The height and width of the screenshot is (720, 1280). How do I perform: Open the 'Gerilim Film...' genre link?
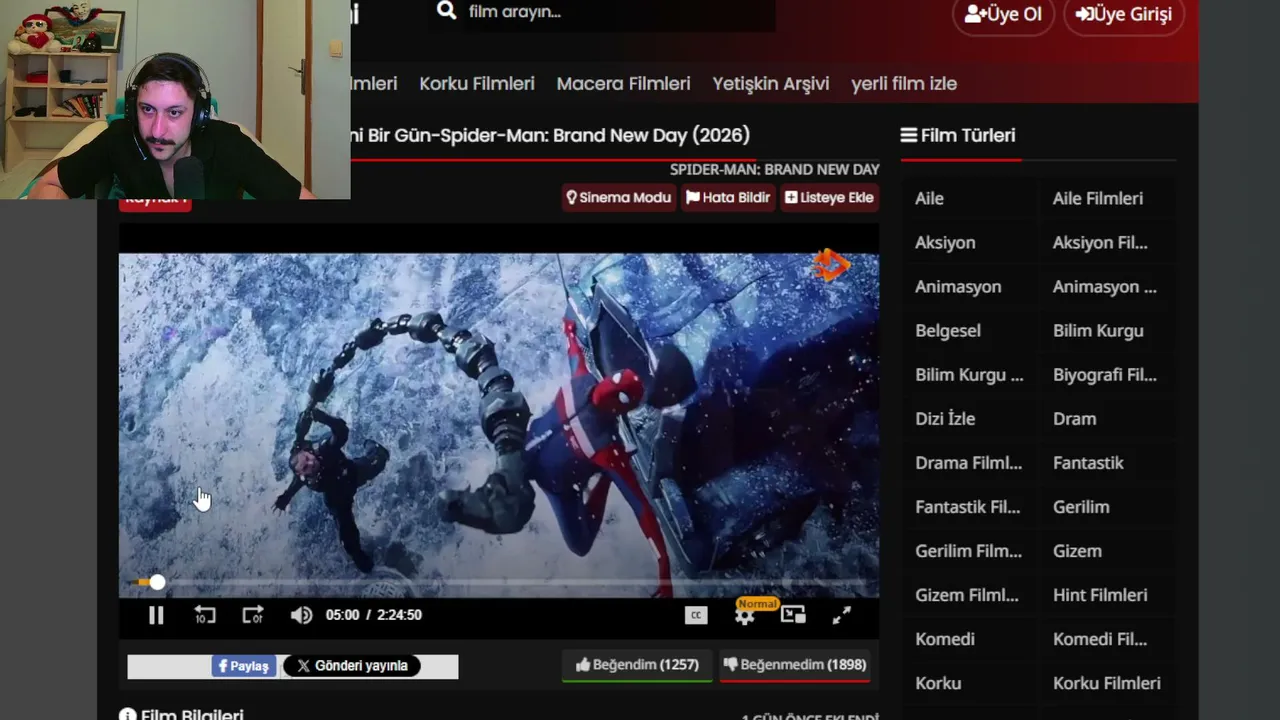pyautogui.click(x=969, y=551)
